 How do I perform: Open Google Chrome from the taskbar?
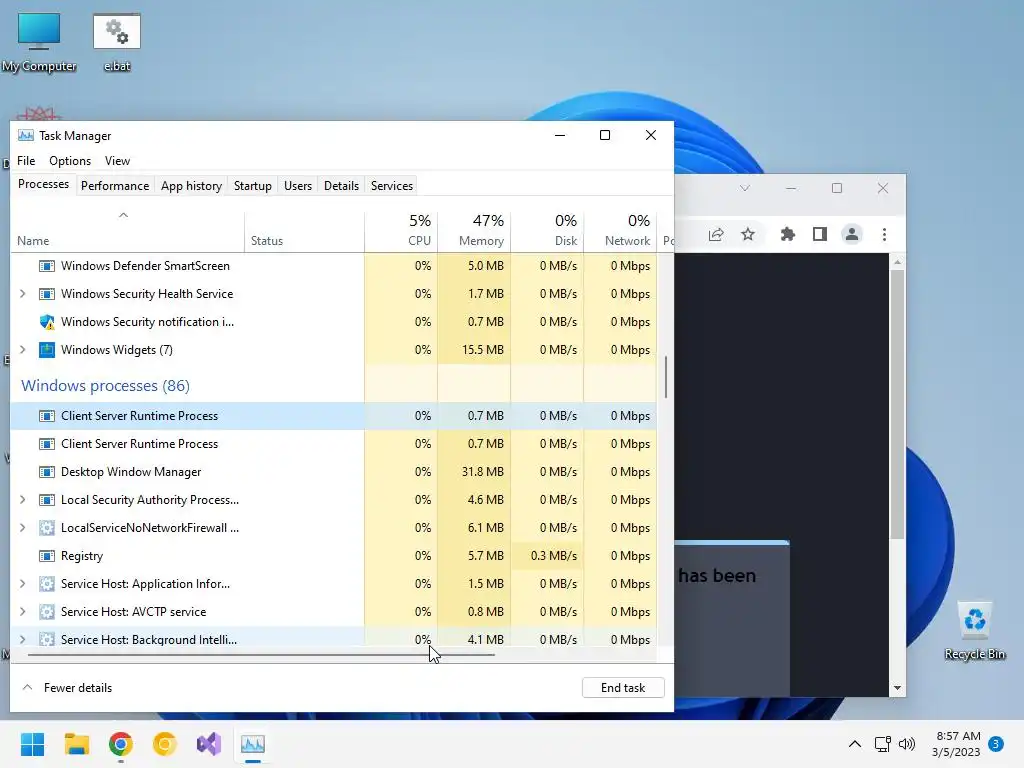pos(121,744)
